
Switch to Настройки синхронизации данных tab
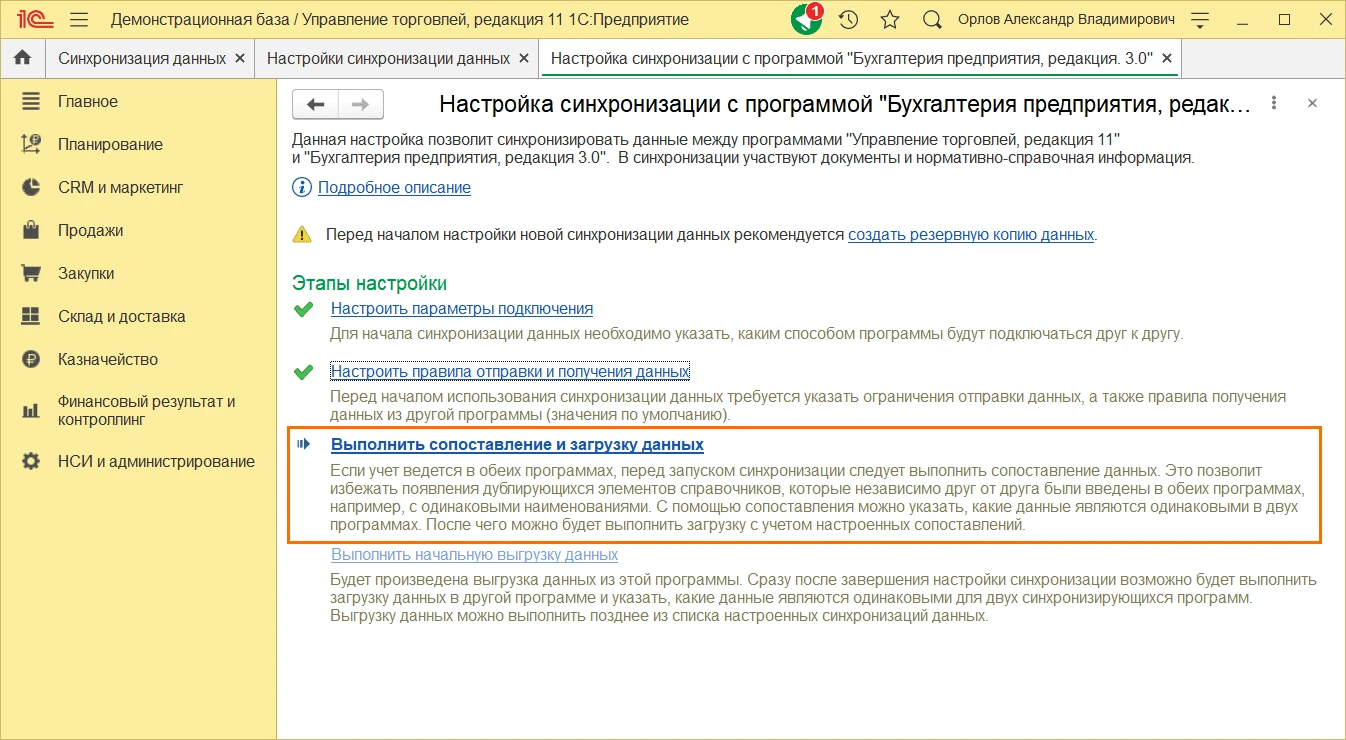388,58
